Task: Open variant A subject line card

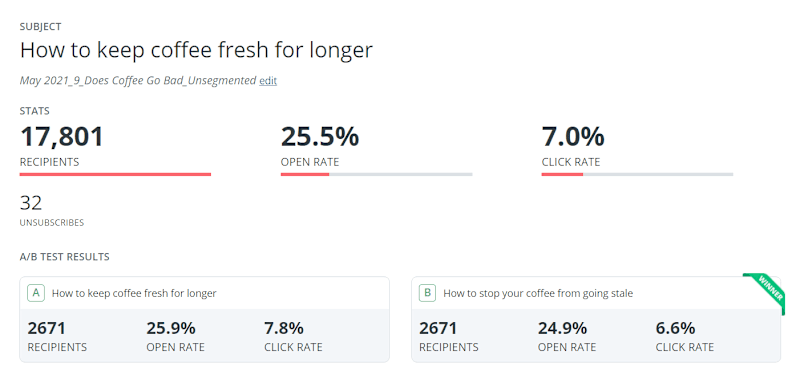Action: click(x=205, y=319)
